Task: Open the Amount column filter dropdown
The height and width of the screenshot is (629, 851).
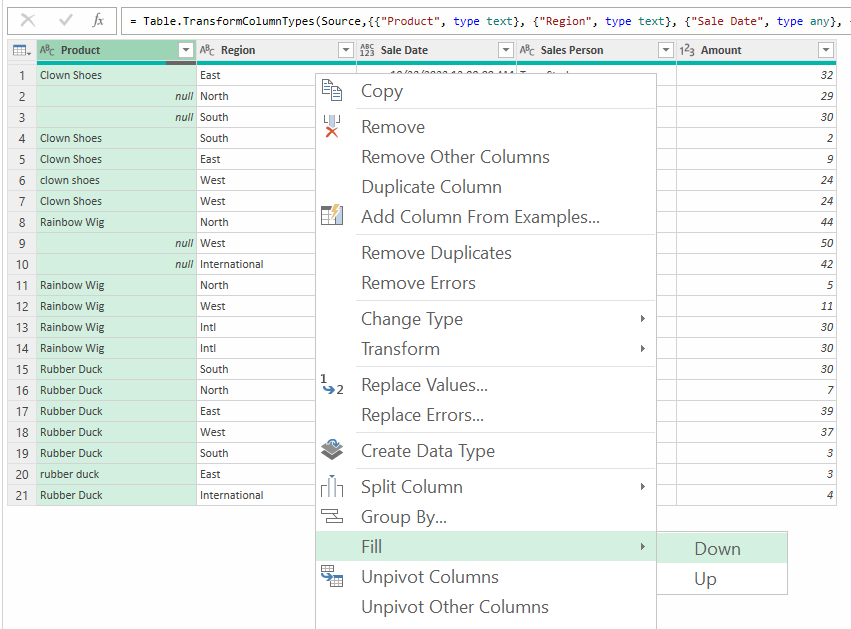Action: (x=825, y=50)
